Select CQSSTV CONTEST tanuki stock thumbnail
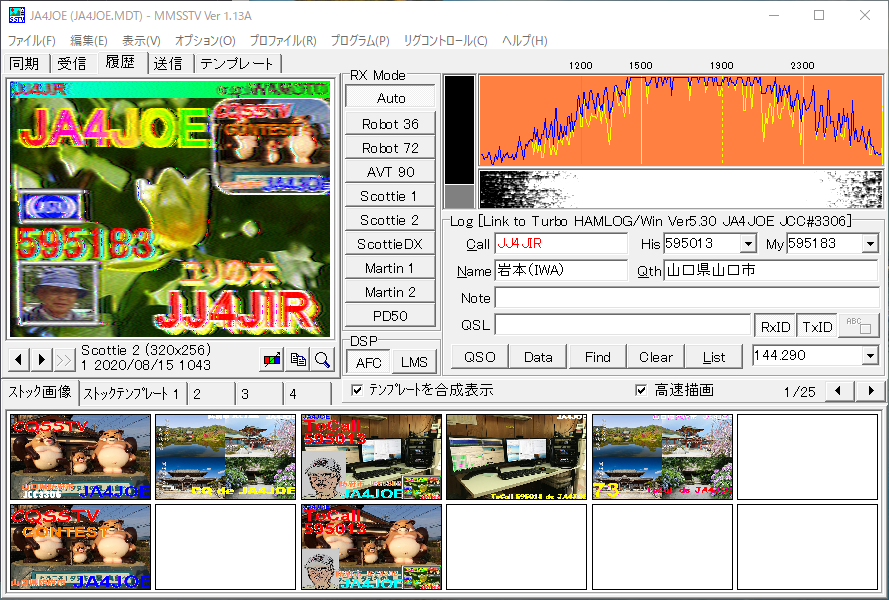The width and height of the screenshot is (889, 600). 81,547
